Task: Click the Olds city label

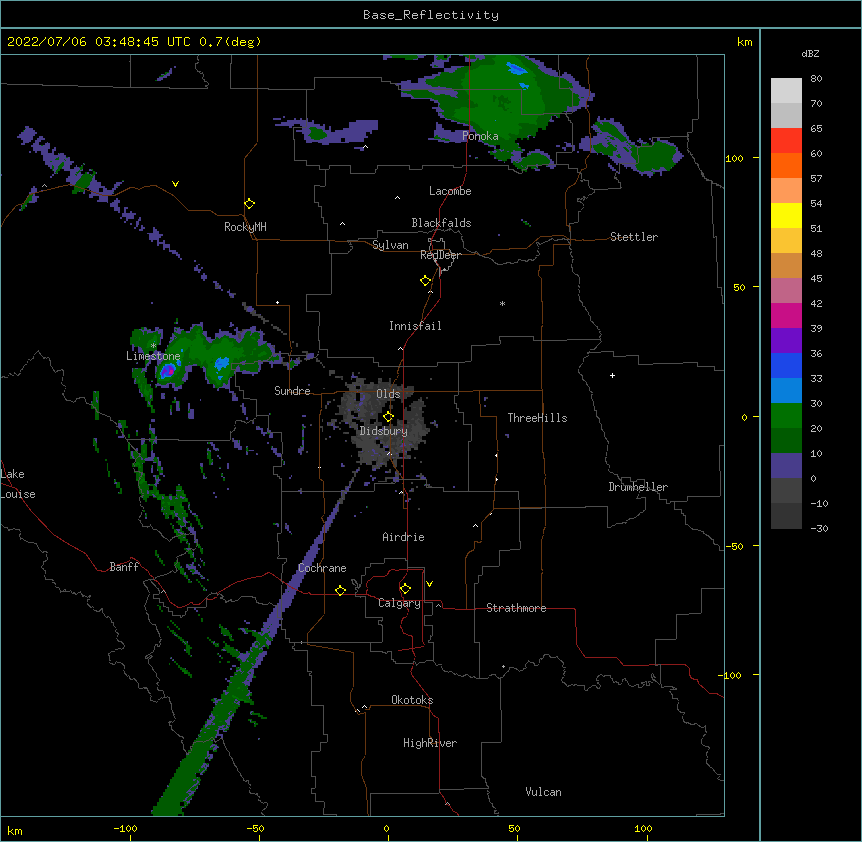Action: click(x=388, y=394)
